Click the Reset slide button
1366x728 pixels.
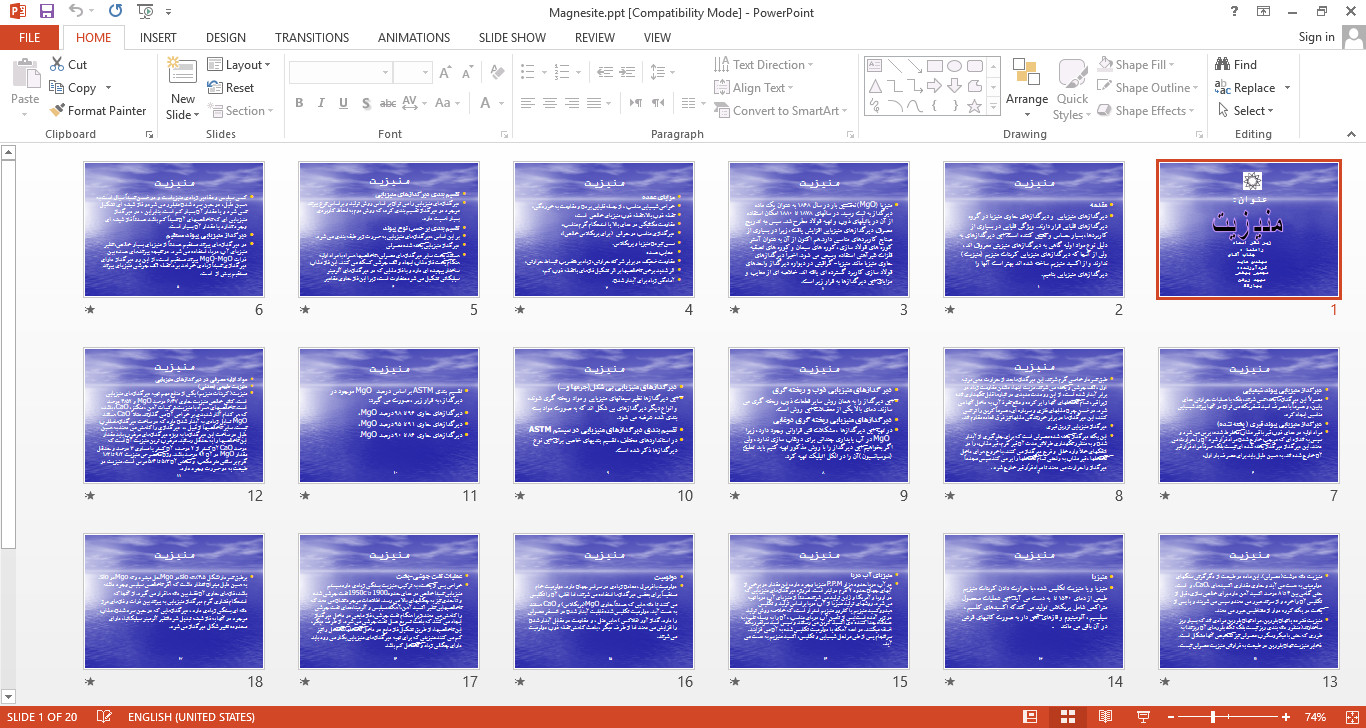point(231,88)
